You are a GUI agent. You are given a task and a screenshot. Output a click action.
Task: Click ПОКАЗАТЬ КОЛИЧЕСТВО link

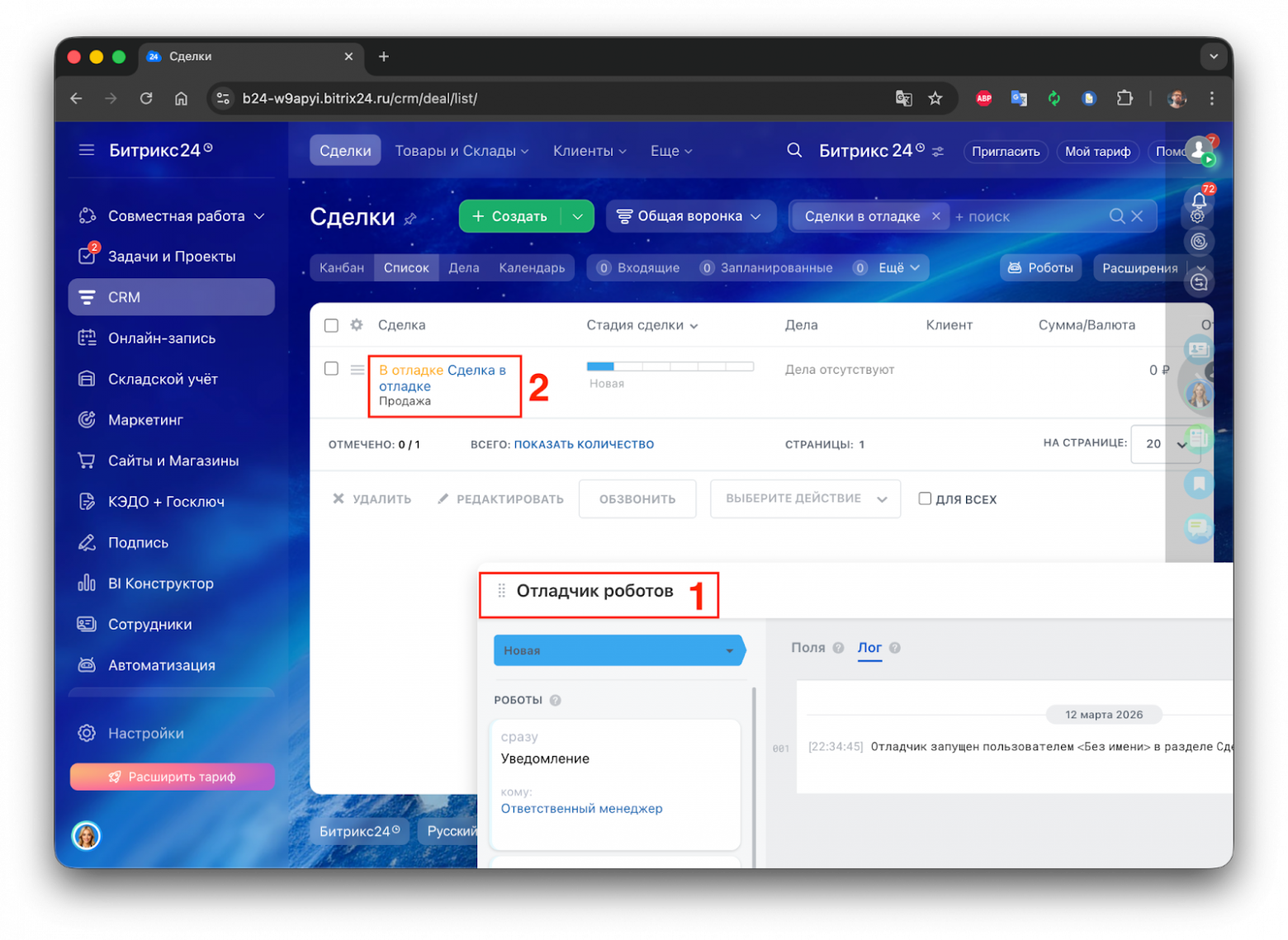click(x=584, y=444)
